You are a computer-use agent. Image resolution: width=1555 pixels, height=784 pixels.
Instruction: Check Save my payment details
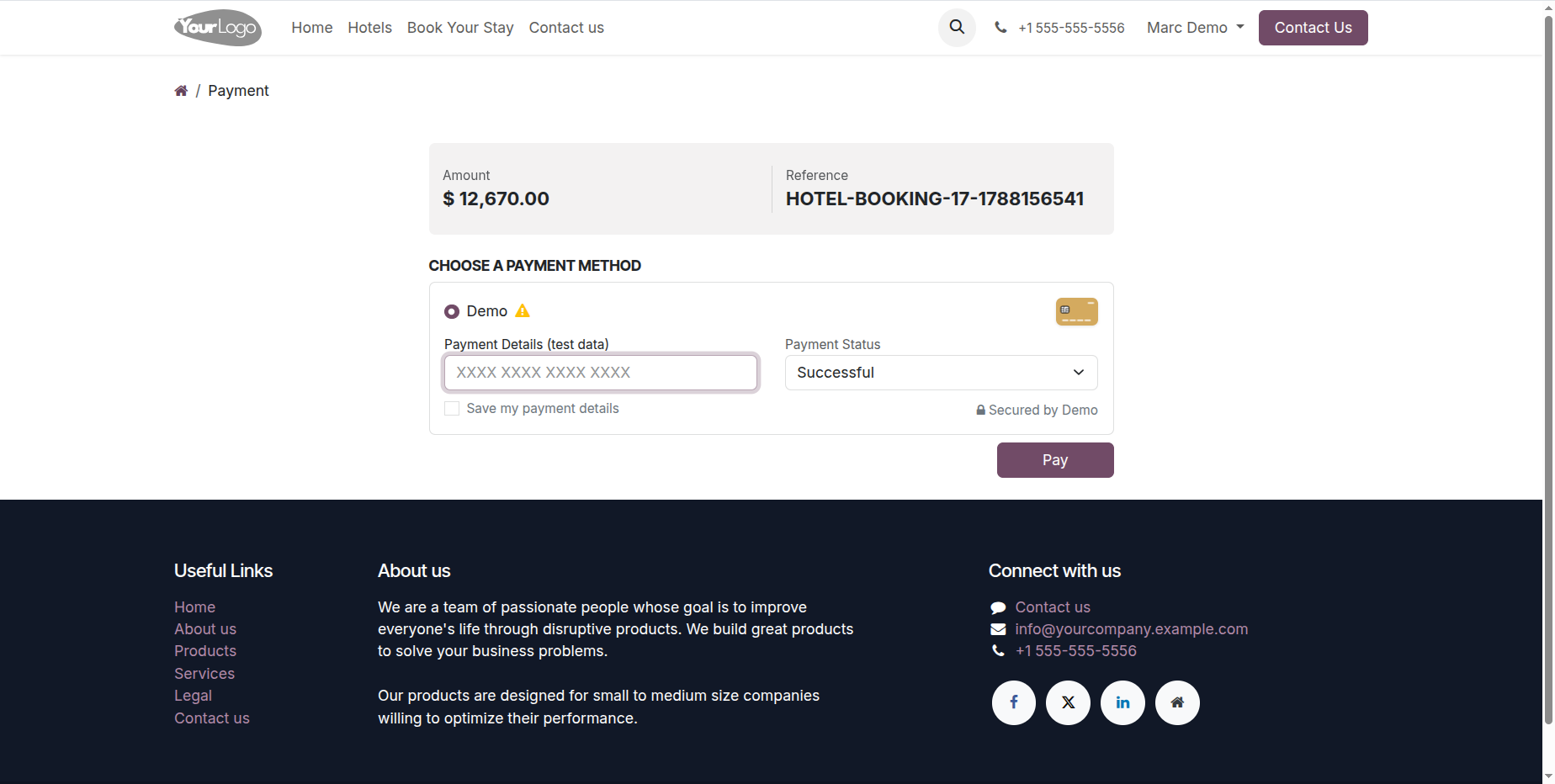tap(452, 408)
